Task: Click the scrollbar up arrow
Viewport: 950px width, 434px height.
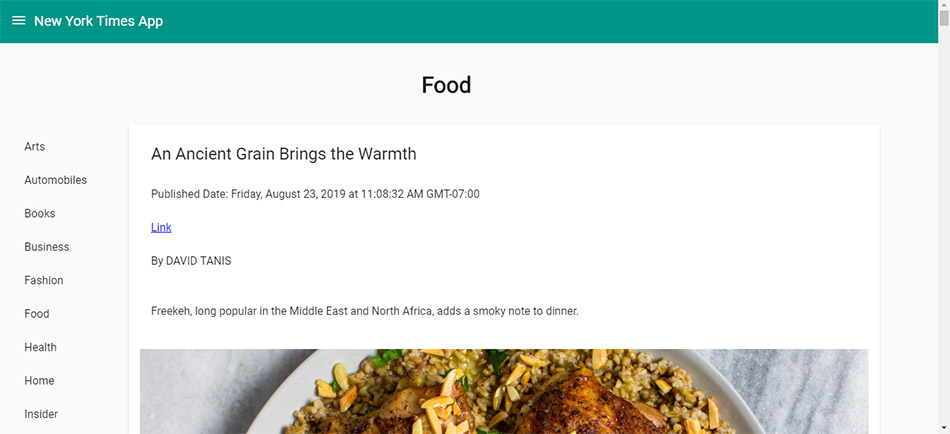Action: pyautogui.click(x=943, y=7)
